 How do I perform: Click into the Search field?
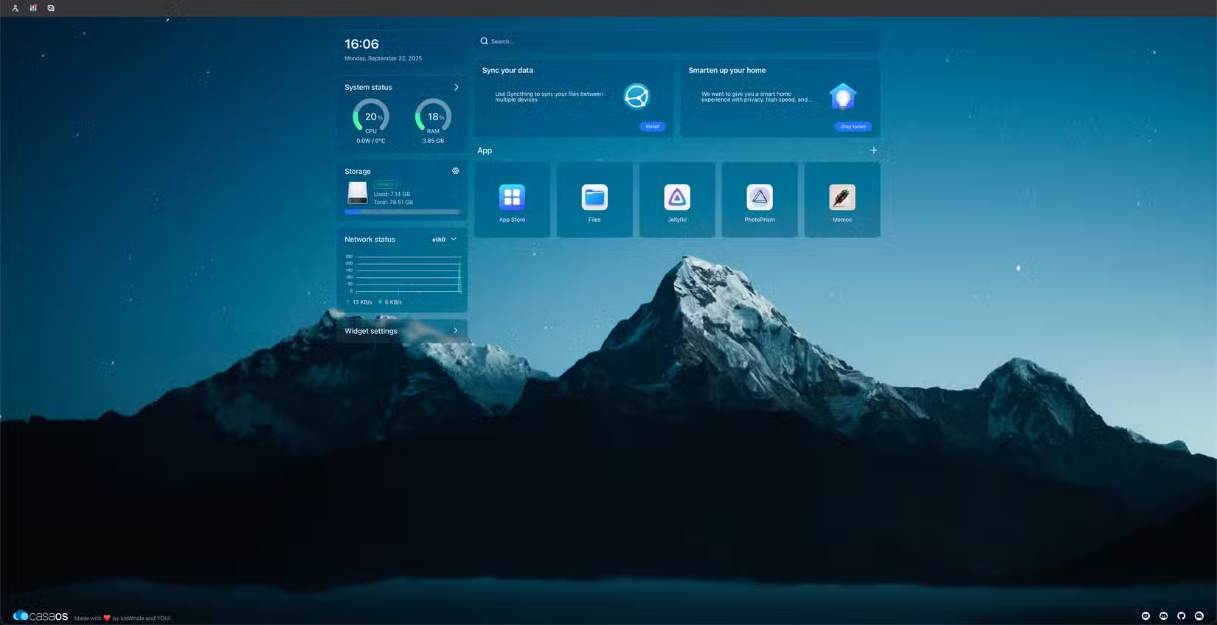[x=677, y=41]
